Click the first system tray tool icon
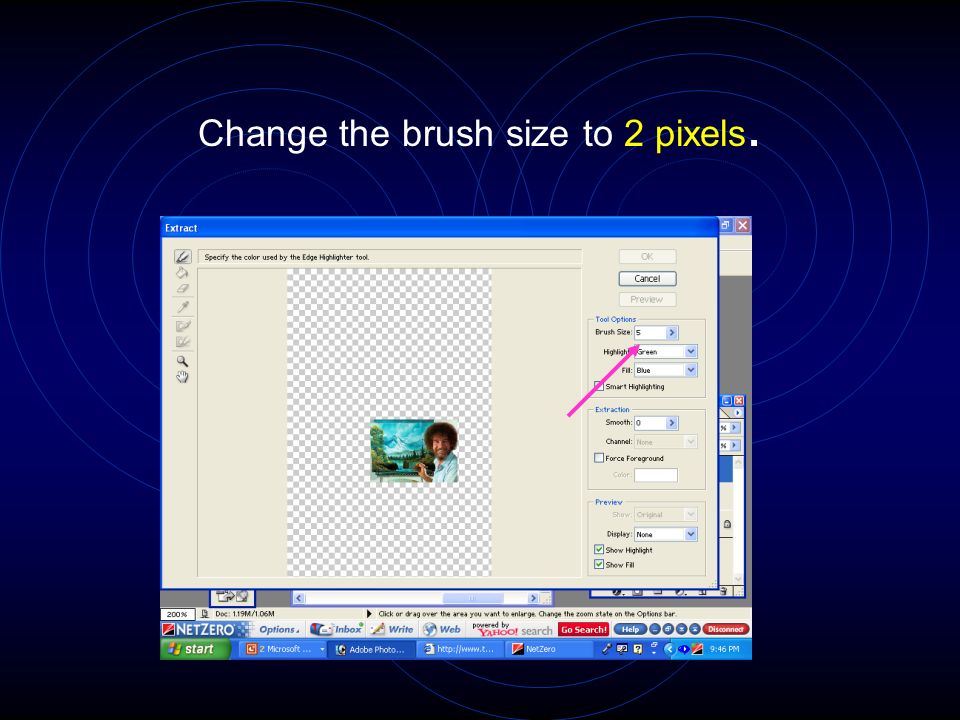Image resolution: width=960 pixels, height=720 pixels. [606, 649]
